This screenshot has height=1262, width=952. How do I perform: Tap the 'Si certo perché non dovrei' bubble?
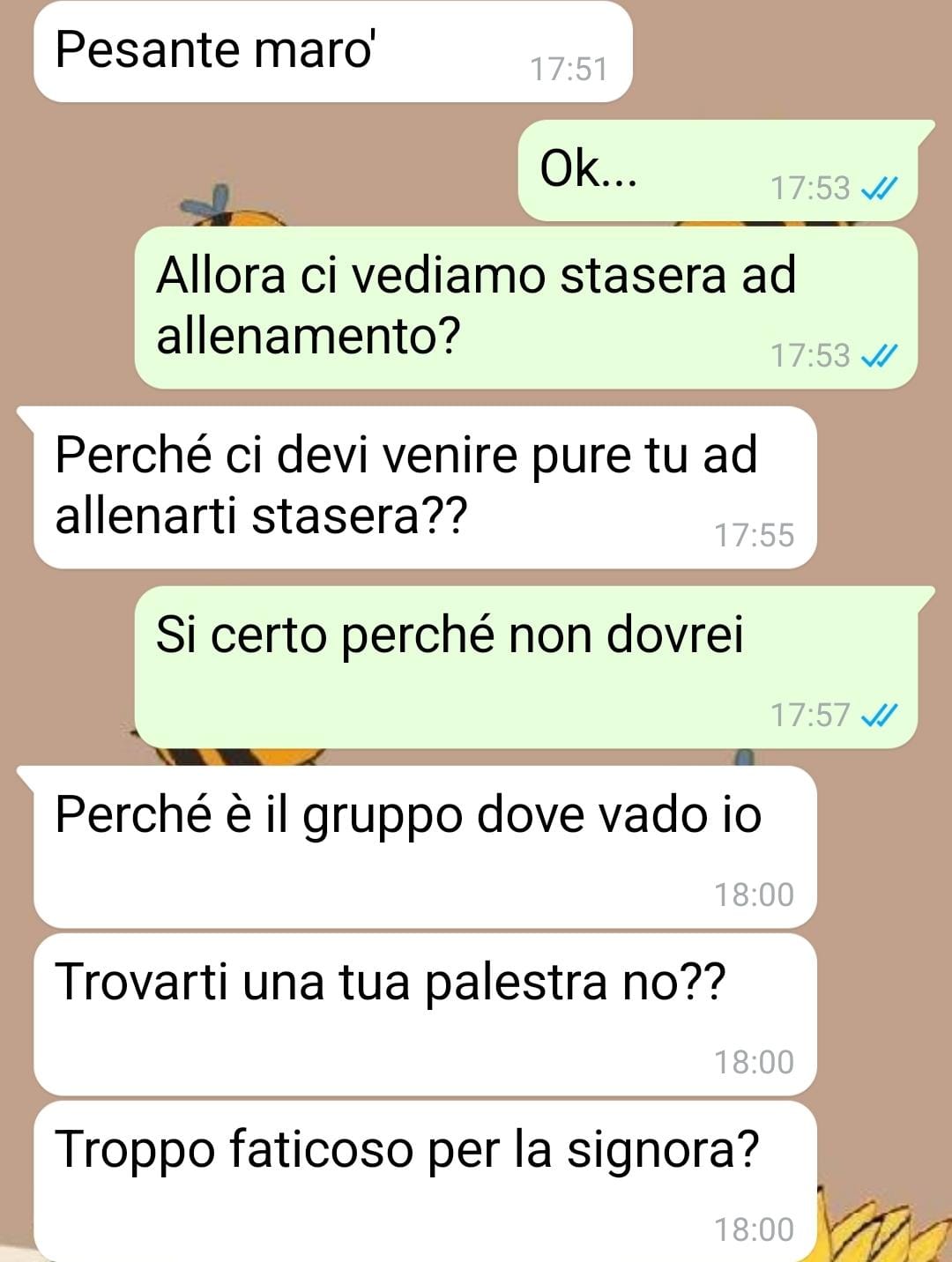pyautogui.click(x=526, y=667)
